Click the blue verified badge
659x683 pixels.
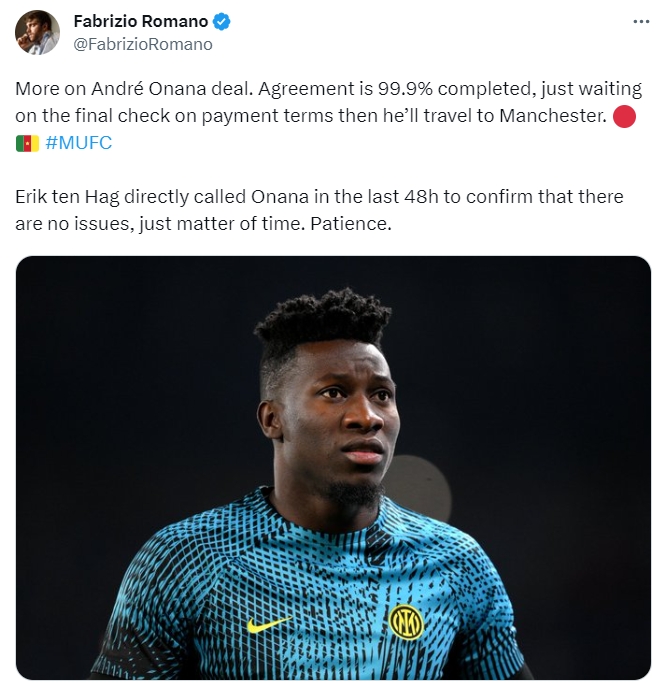221,21
